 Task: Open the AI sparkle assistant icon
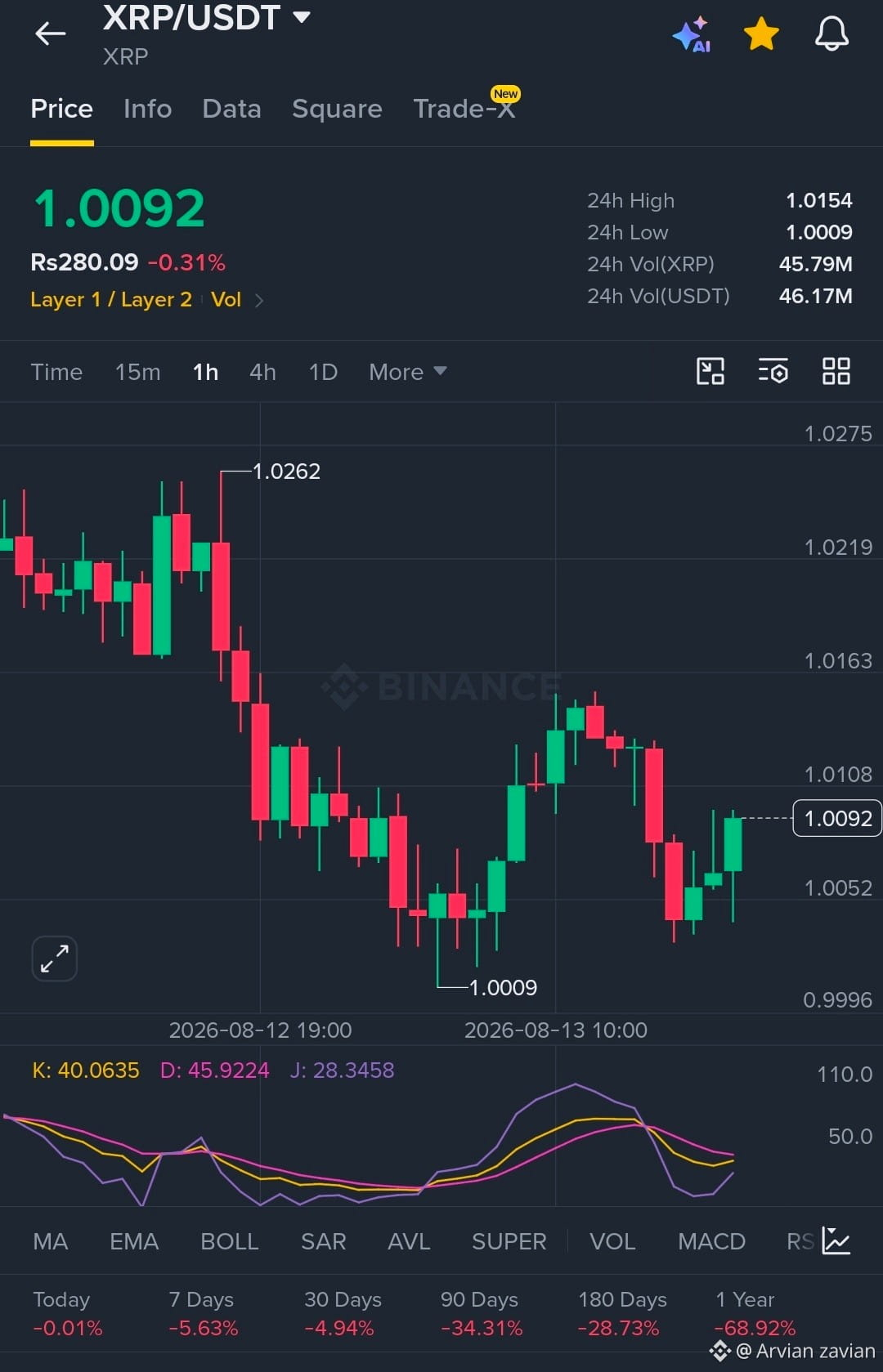(x=692, y=34)
